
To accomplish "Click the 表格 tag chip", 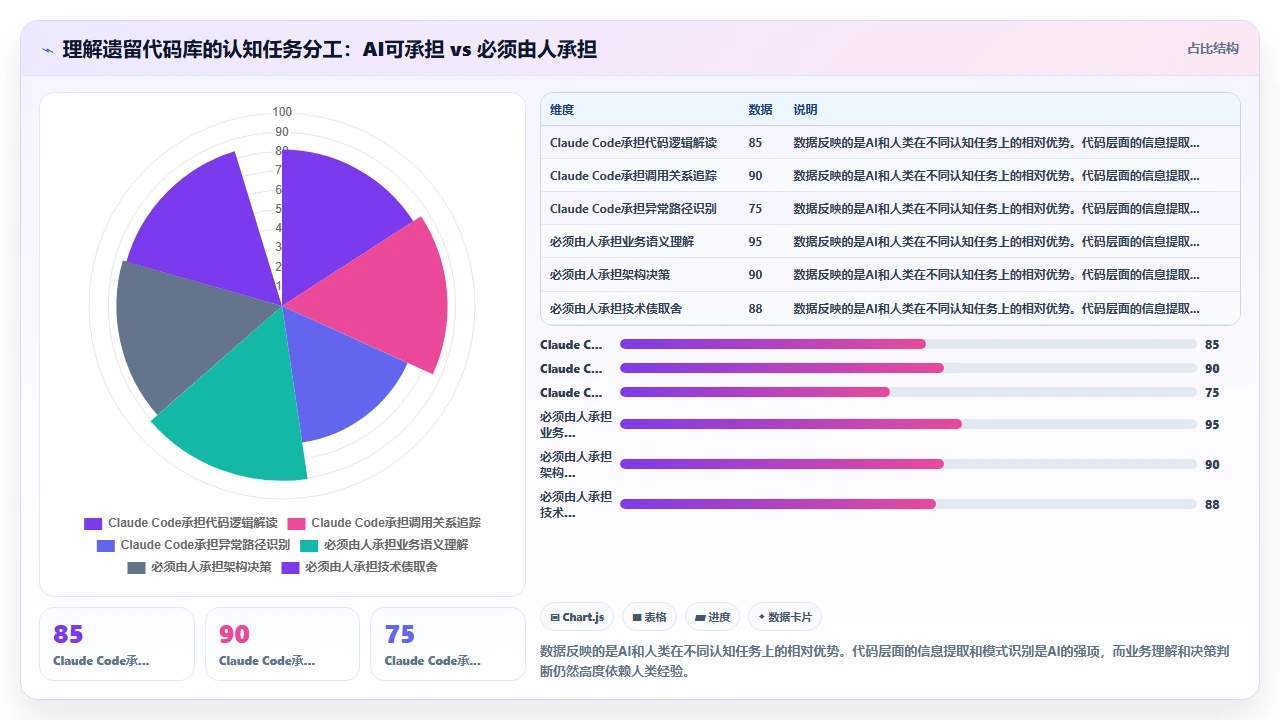I will click(650, 617).
